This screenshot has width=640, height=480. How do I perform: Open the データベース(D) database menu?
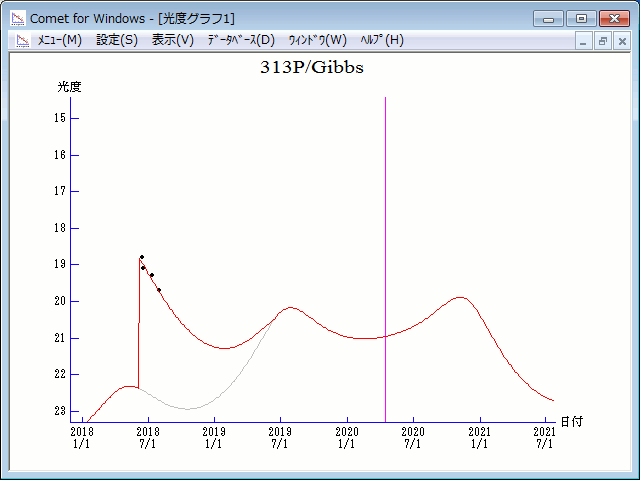click(x=240, y=40)
